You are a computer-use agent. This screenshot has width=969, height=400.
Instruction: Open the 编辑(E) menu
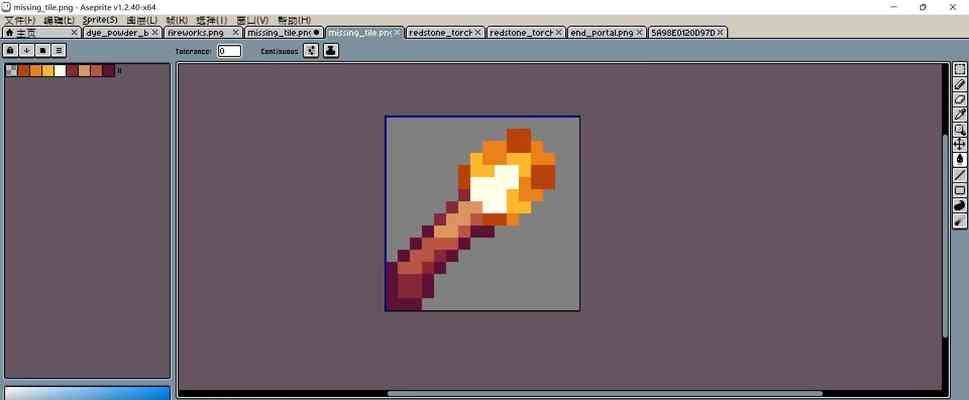click(x=59, y=20)
